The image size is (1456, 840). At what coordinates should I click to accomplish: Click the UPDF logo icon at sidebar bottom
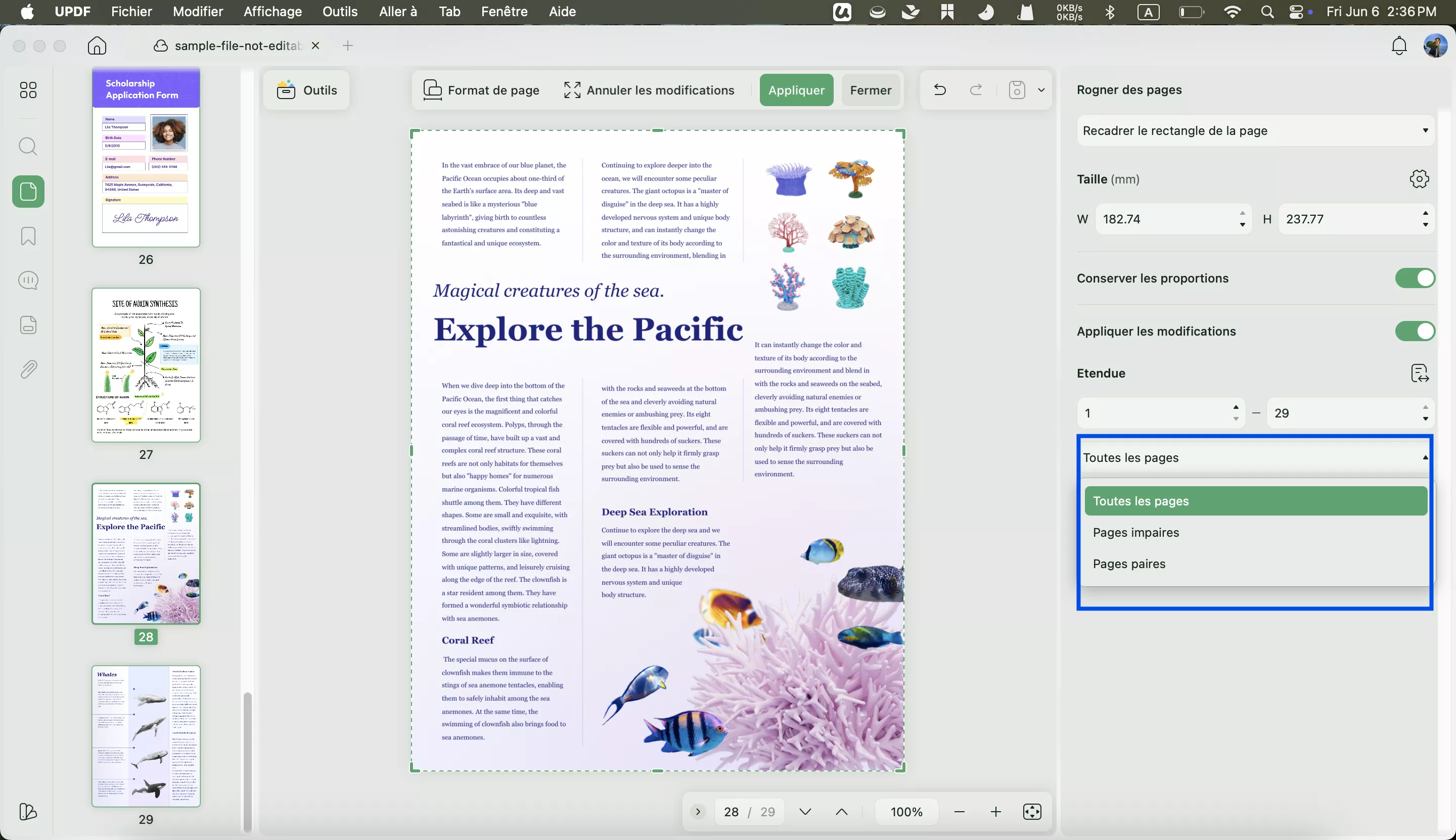28,812
